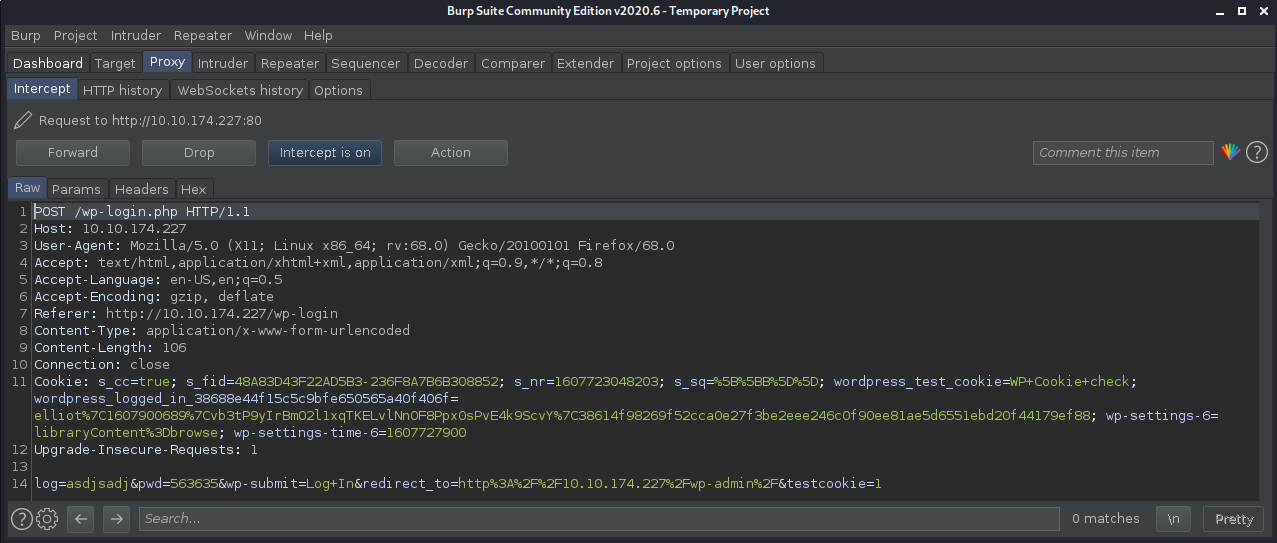The image size is (1277, 543).
Task: Click the search help question icon
Action: coord(21,518)
